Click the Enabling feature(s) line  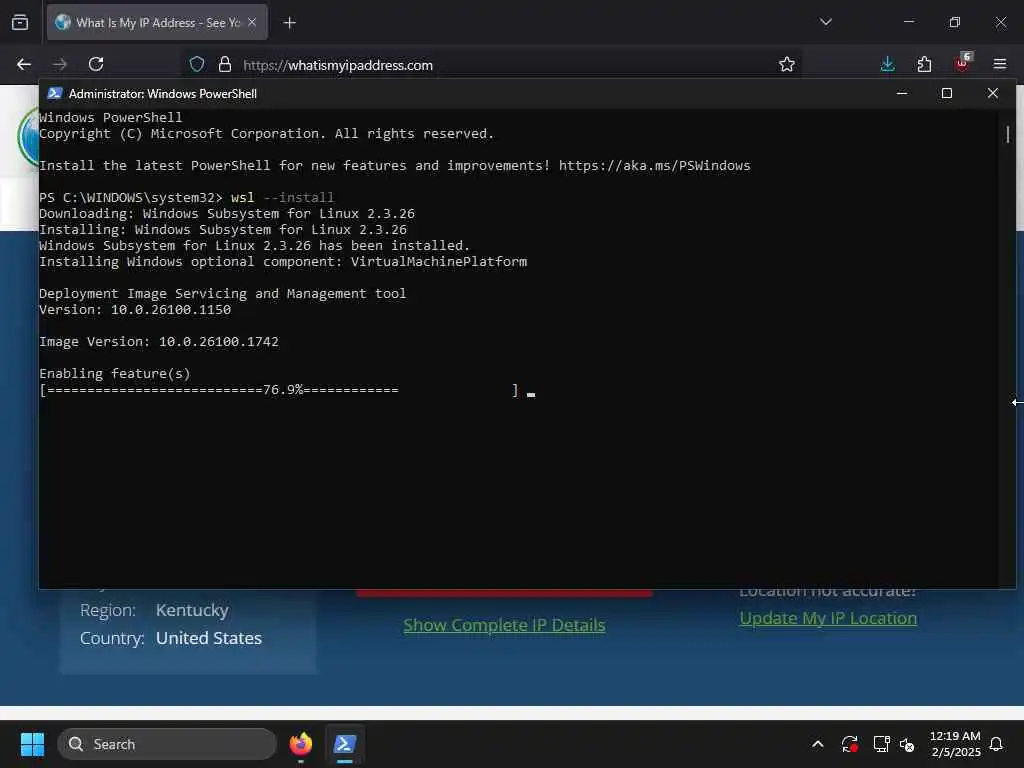(115, 374)
